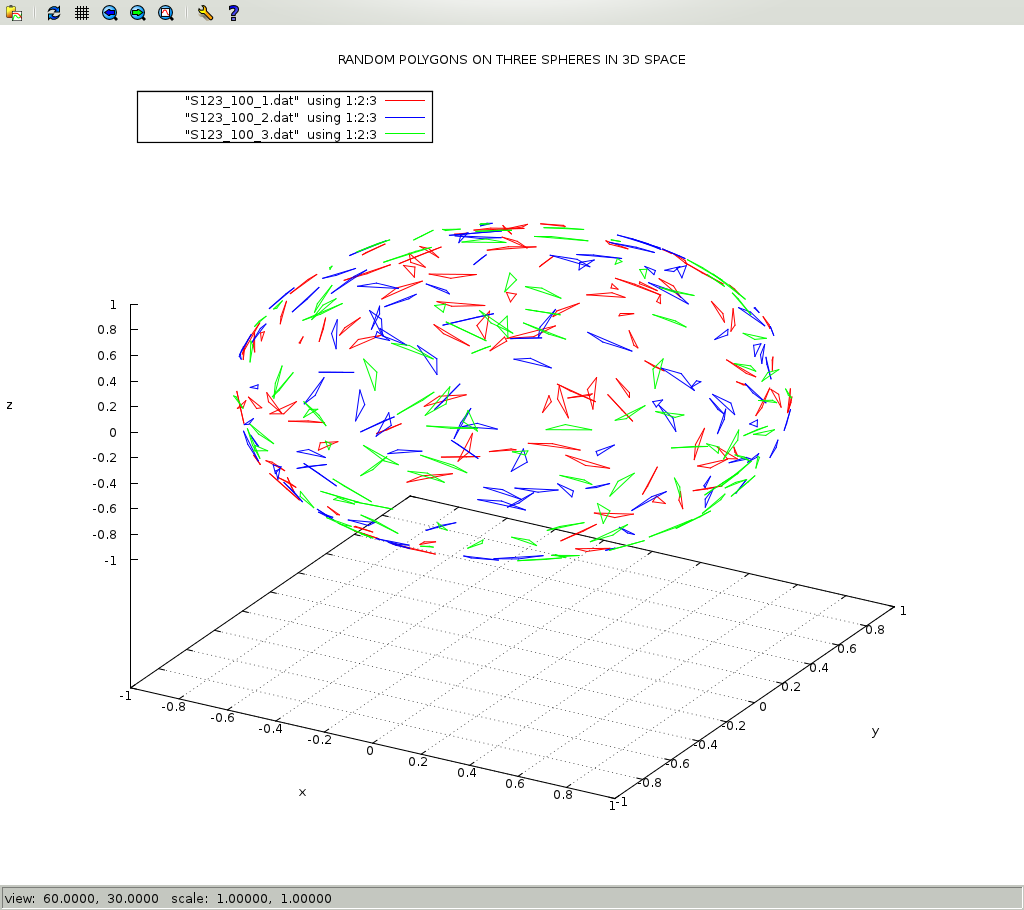Open configuration with the wrench icon
Screen dimensions: 1024x910
205,13
